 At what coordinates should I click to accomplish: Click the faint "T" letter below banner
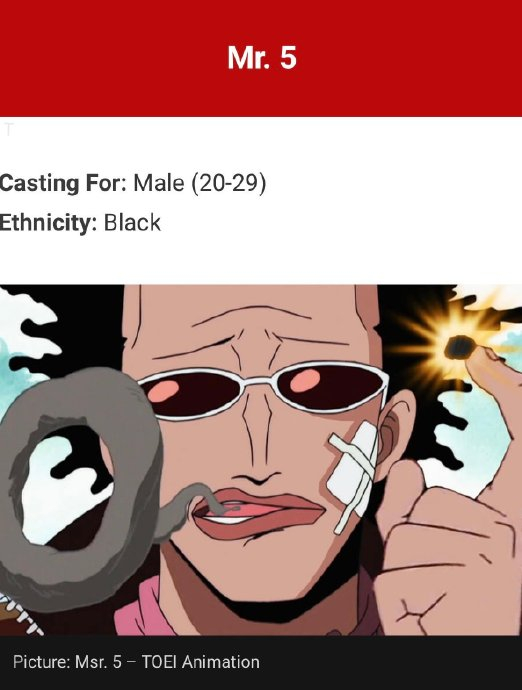(9, 130)
